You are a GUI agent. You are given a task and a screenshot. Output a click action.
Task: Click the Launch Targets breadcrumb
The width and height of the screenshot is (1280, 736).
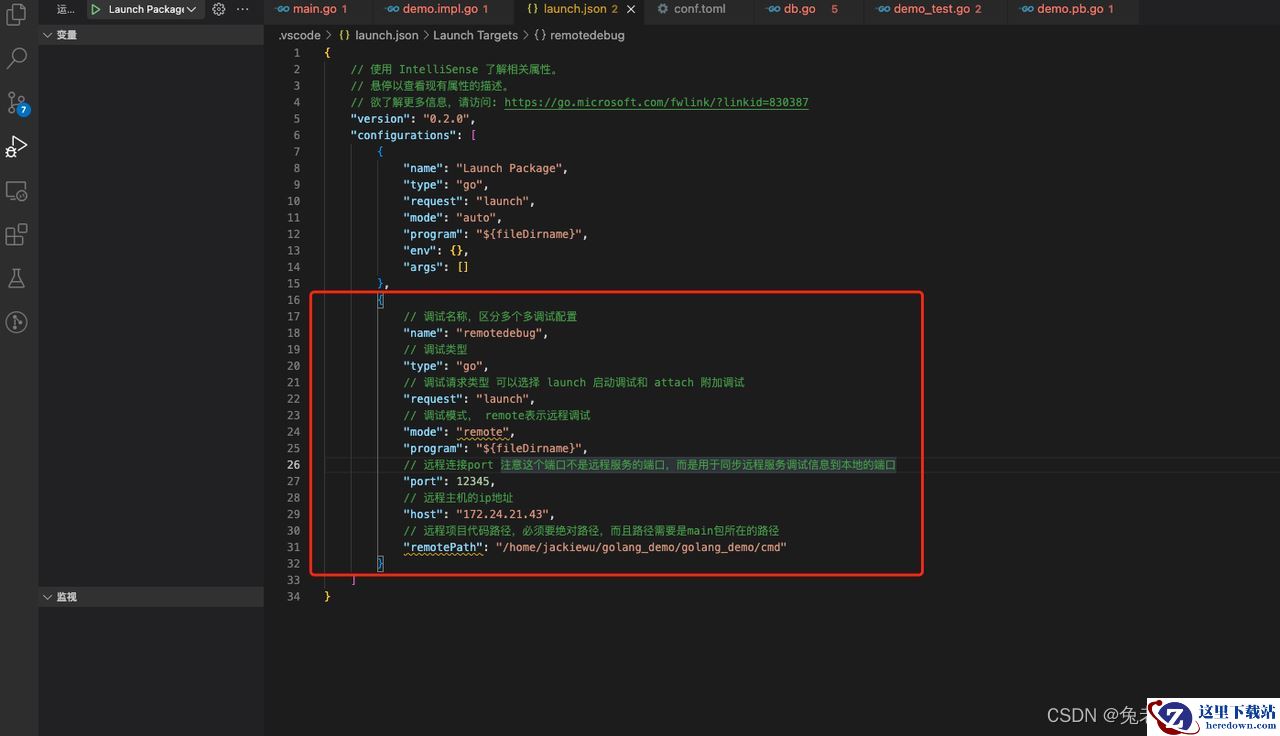(x=475, y=35)
